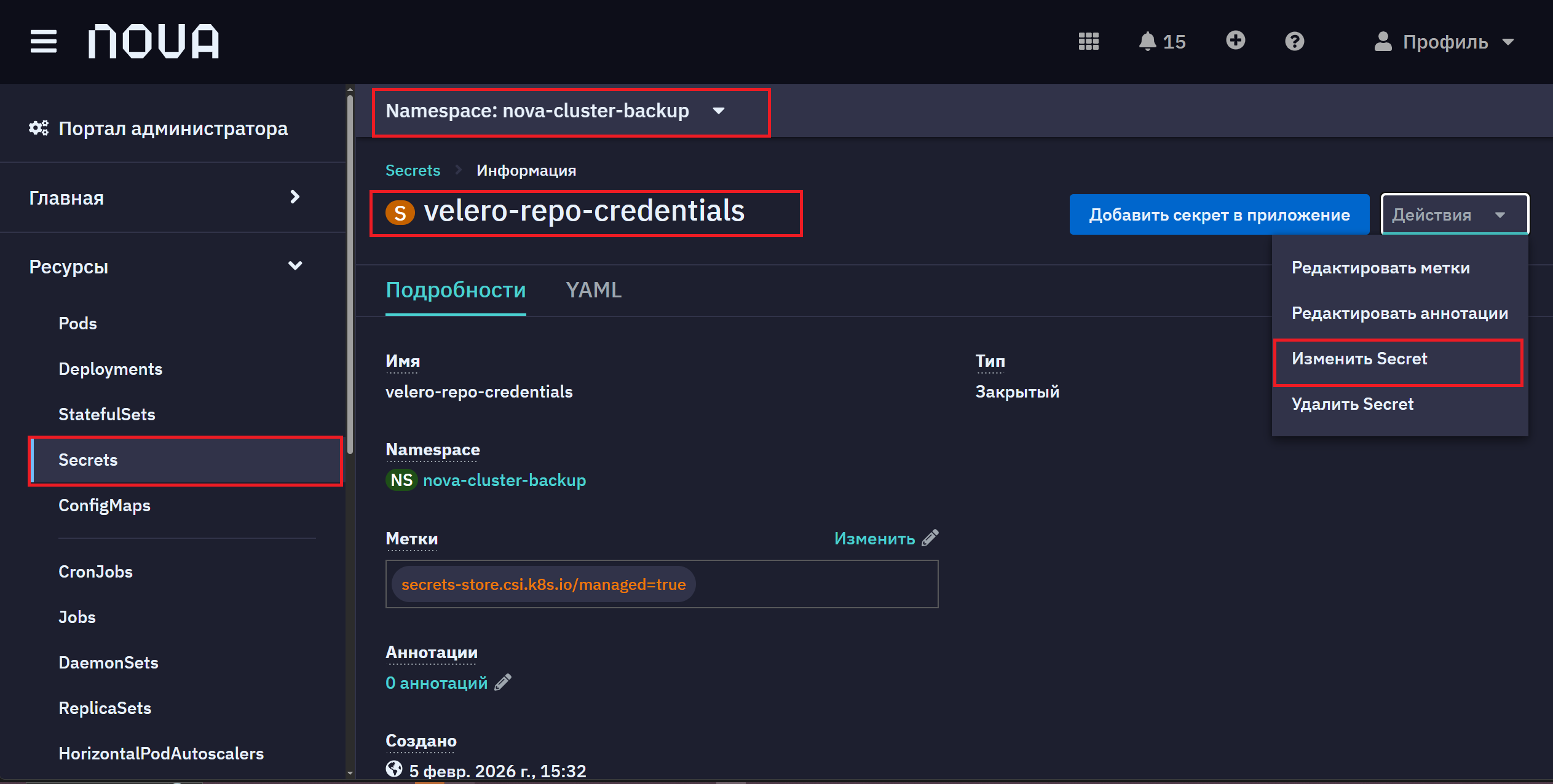
Task: Open Deployments in the sidebar
Action: [110, 369]
